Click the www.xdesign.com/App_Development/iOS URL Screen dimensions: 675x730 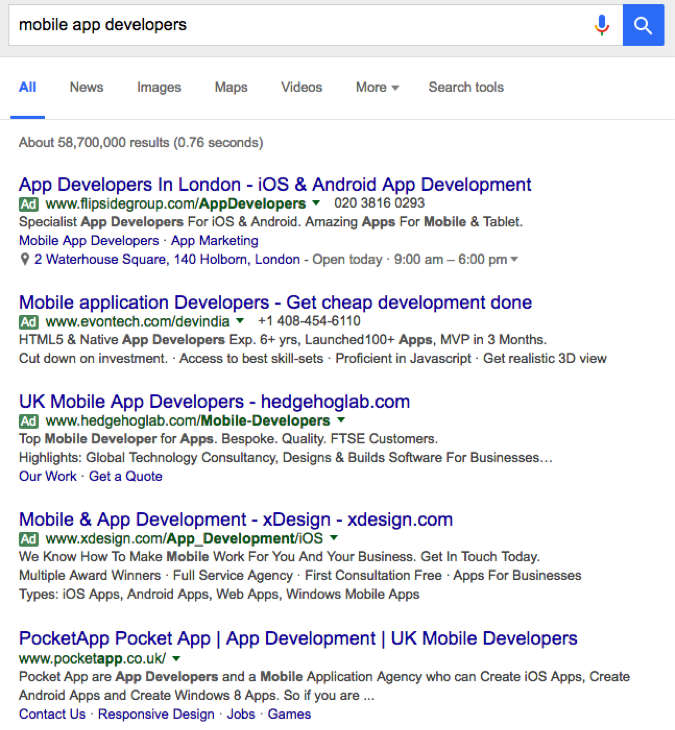(x=184, y=539)
